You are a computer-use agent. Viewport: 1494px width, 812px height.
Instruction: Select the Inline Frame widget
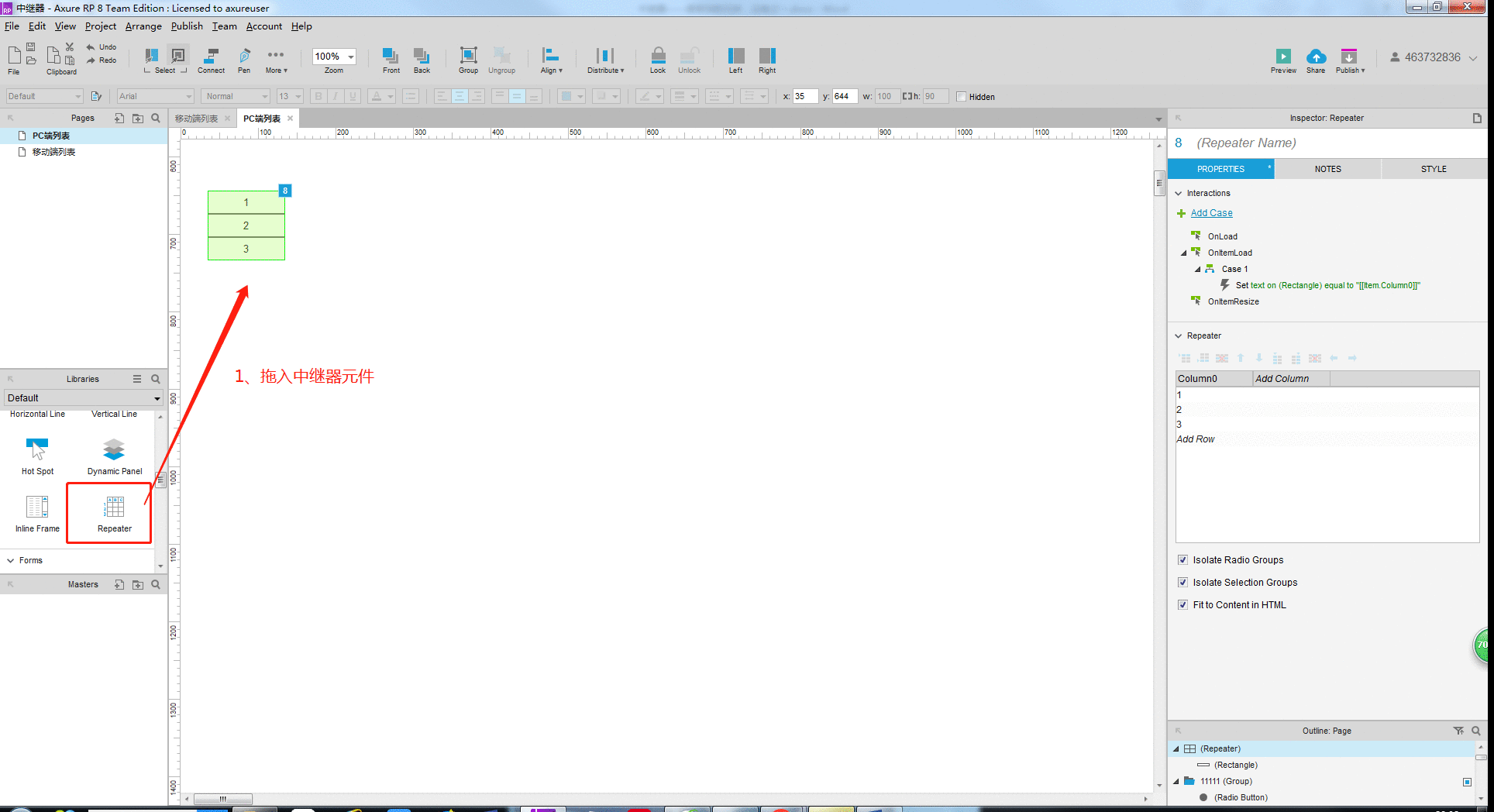pyautogui.click(x=37, y=514)
